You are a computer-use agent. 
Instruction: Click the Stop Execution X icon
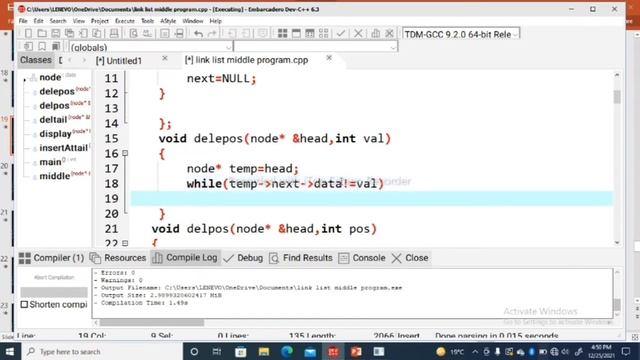[358, 34]
